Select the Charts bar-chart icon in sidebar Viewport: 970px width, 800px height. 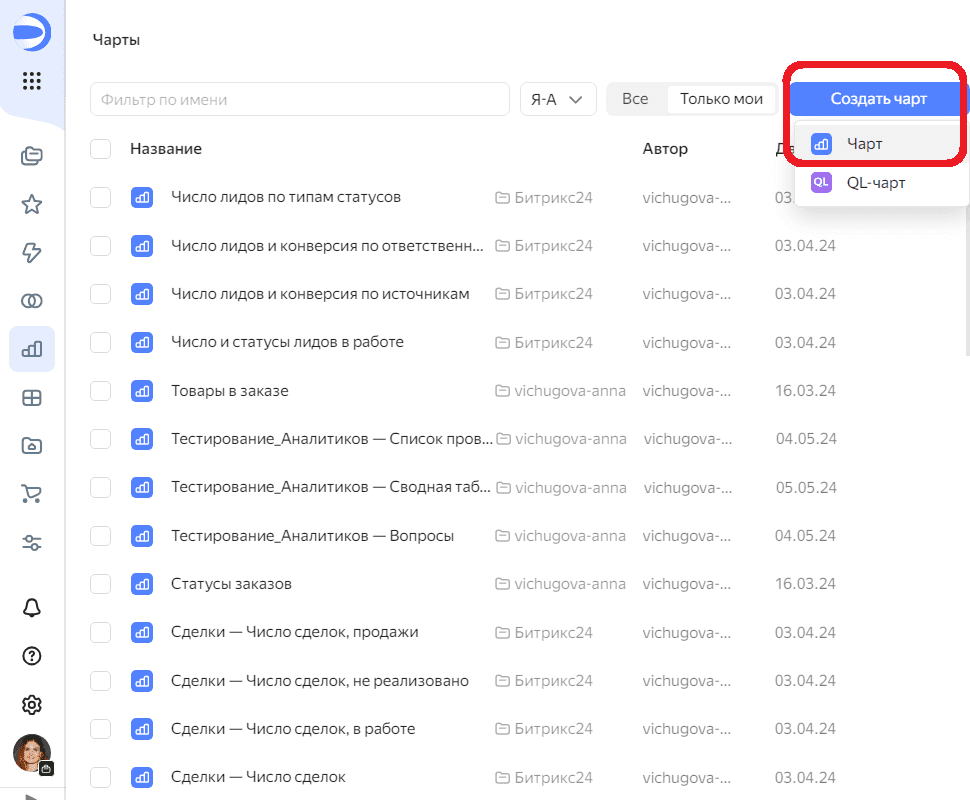click(x=32, y=349)
